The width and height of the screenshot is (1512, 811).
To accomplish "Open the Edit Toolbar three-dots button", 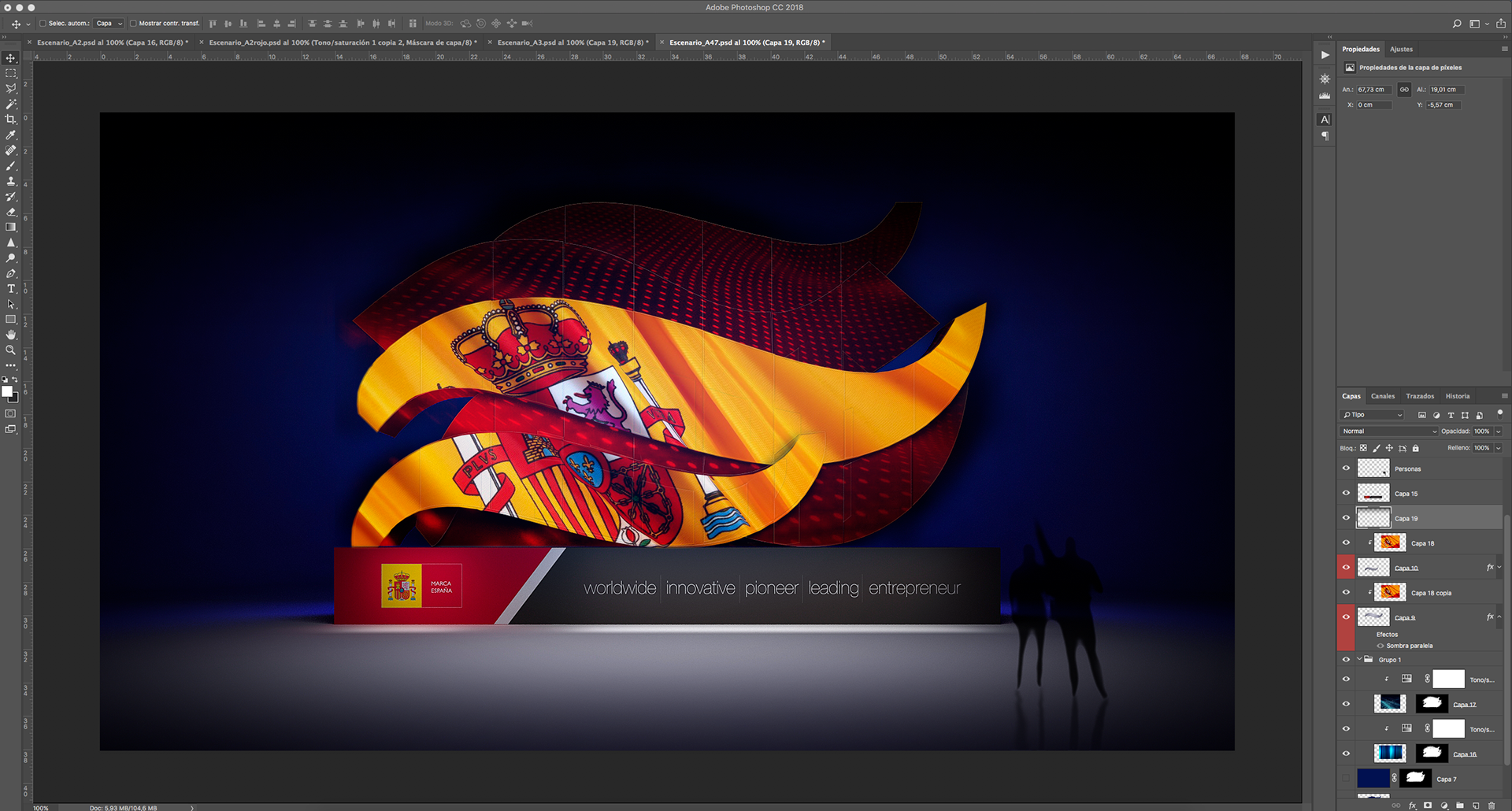I will point(11,365).
